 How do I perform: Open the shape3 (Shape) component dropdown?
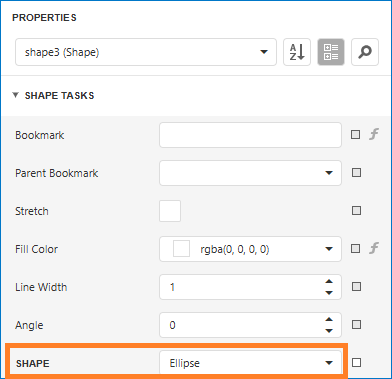click(146, 52)
